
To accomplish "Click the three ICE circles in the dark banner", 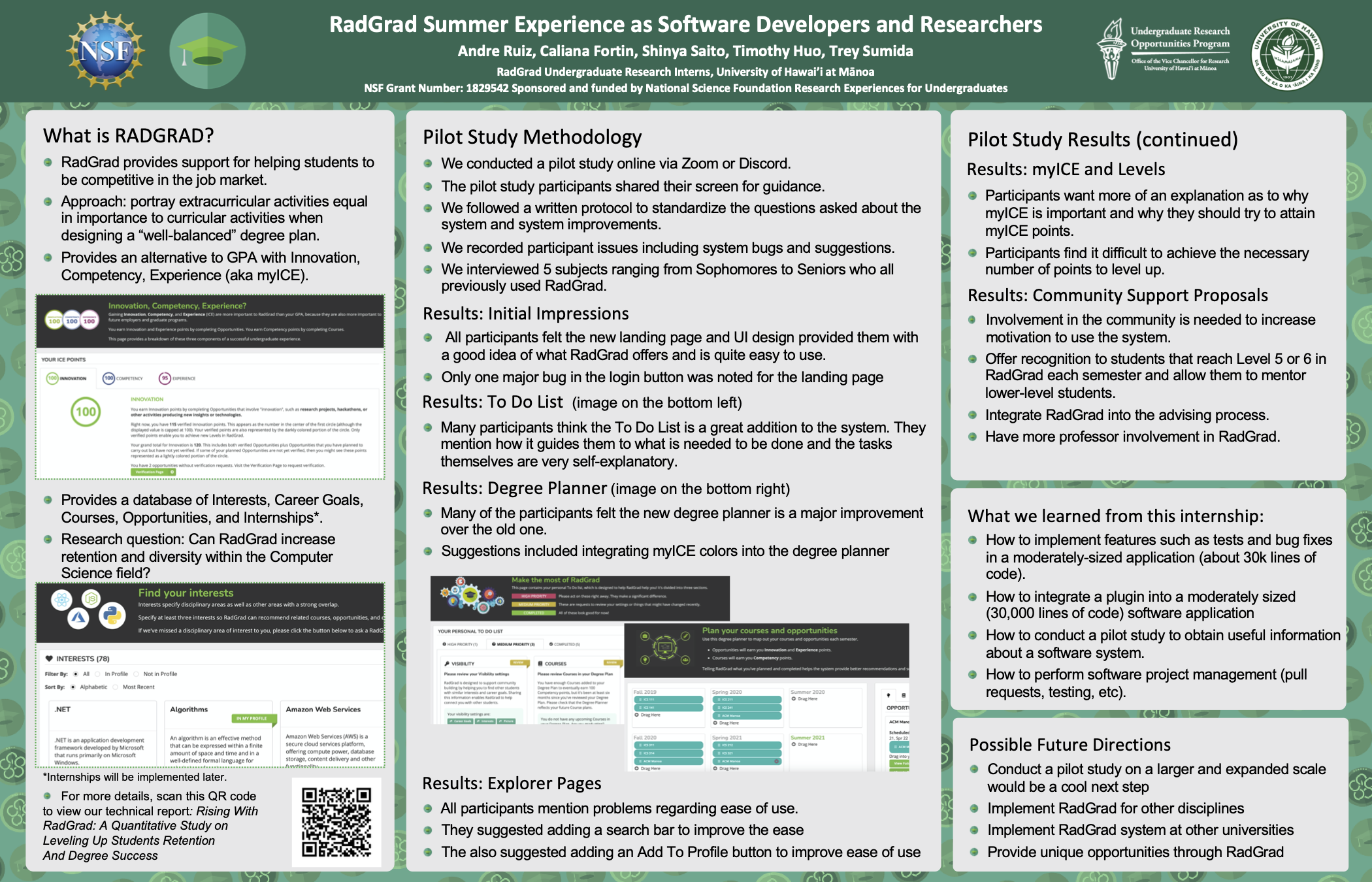I will point(71,320).
